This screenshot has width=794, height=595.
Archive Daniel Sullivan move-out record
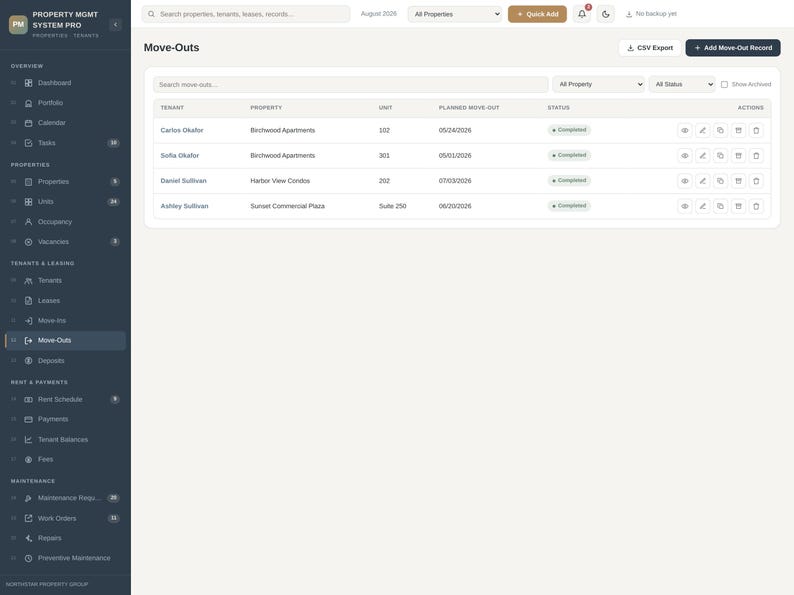pyautogui.click(x=738, y=181)
